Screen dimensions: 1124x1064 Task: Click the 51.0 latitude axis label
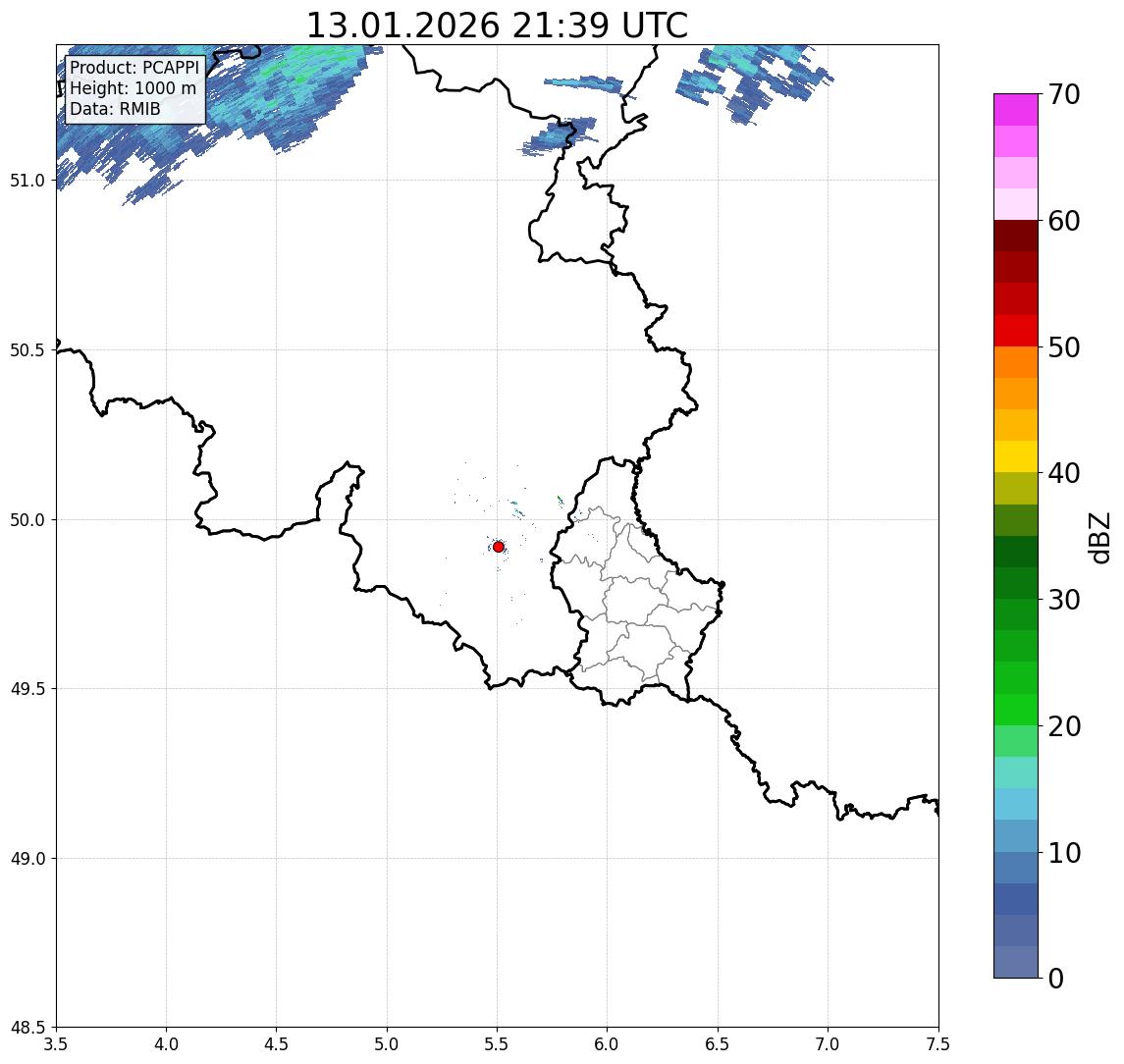[27, 181]
